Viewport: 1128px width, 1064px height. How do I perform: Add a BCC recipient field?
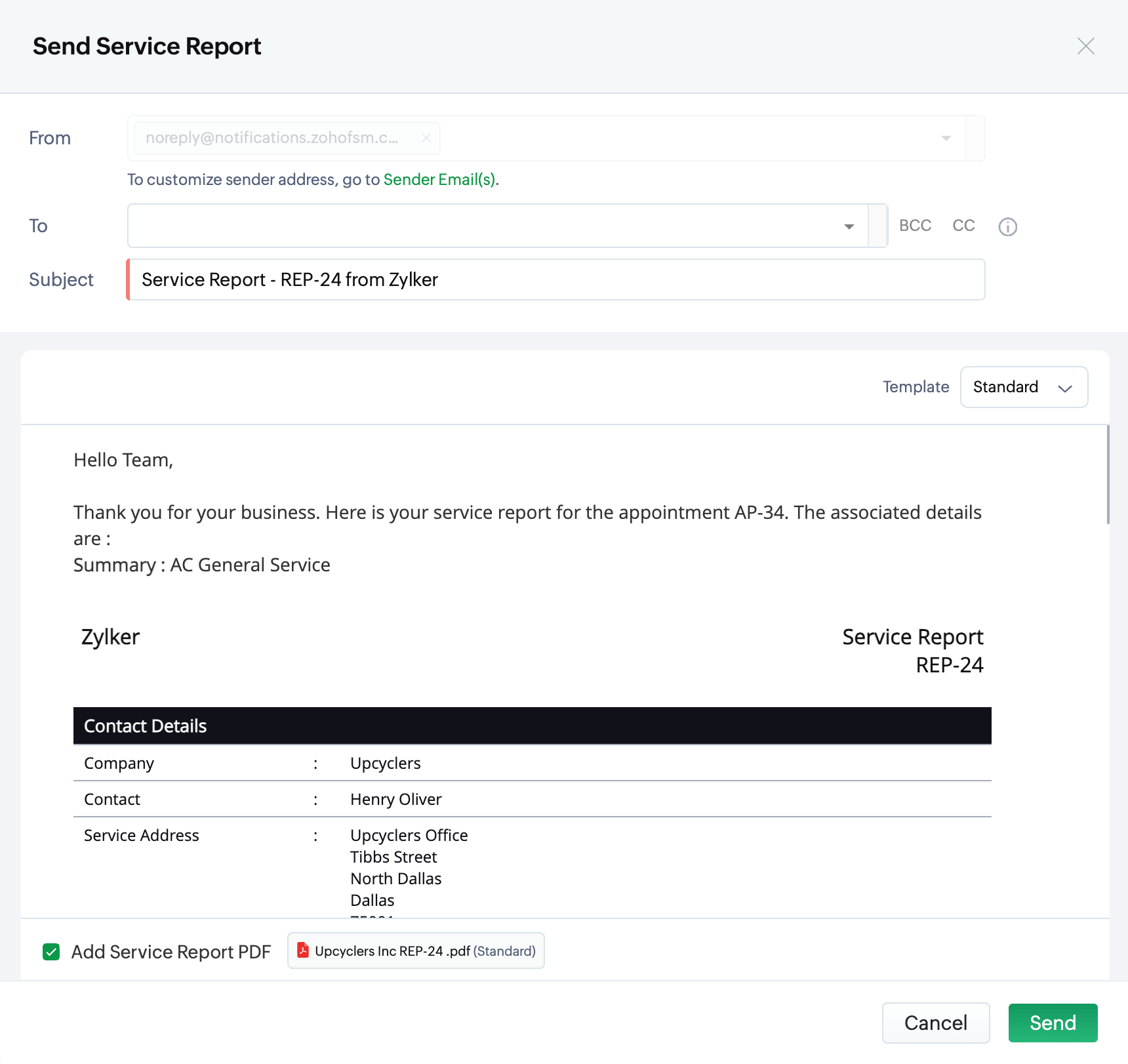pyautogui.click(x=915, y=226)
